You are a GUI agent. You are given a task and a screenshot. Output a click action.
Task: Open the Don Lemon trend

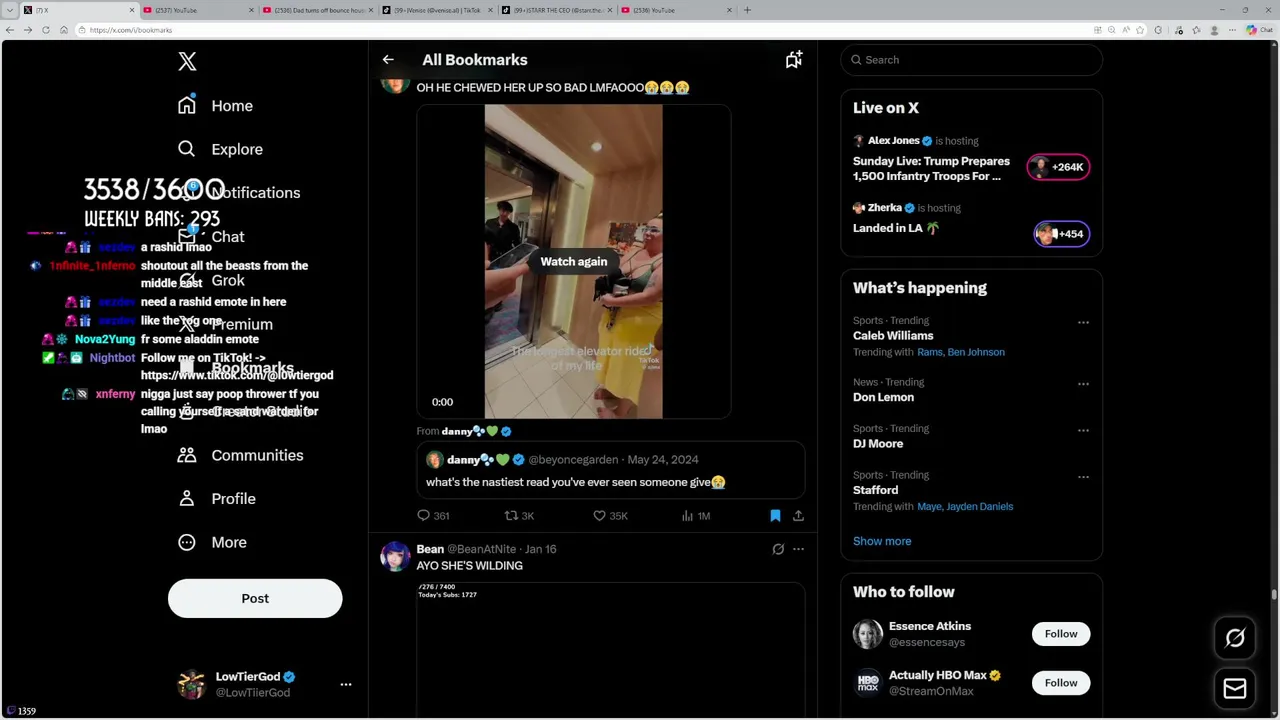click(883, 397)
